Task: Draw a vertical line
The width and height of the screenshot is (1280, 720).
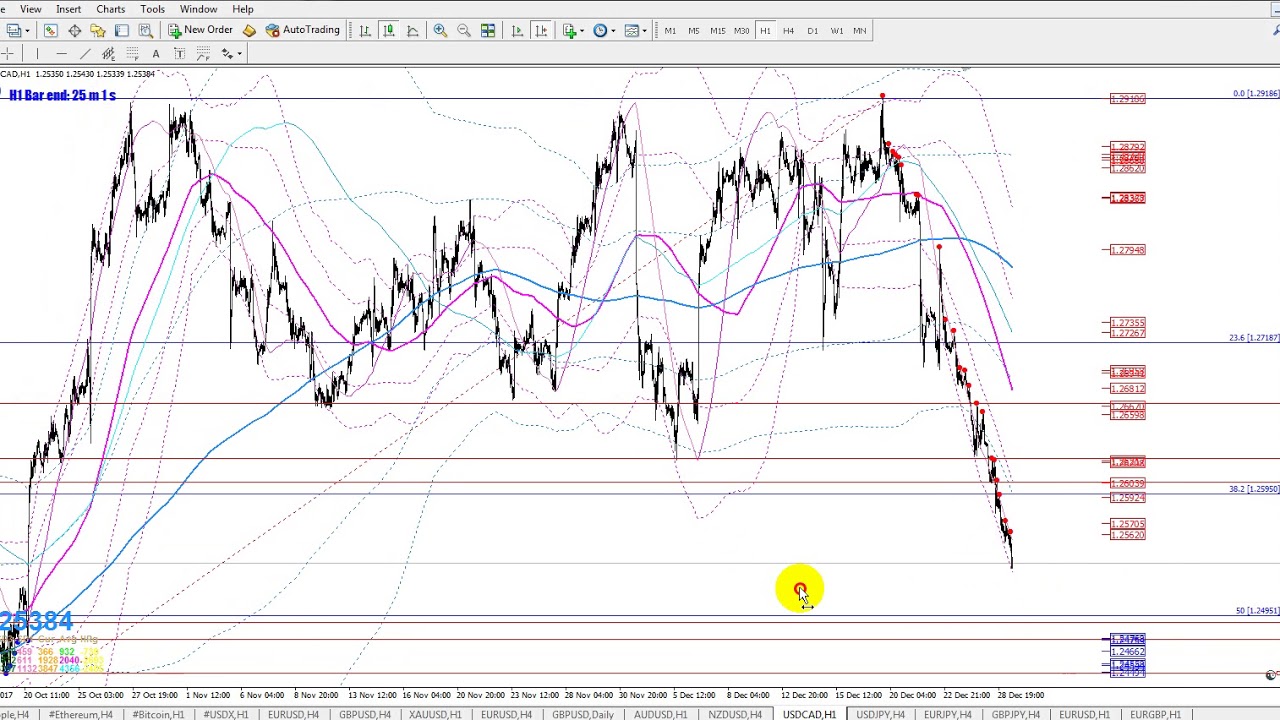Action: [37, 53]
